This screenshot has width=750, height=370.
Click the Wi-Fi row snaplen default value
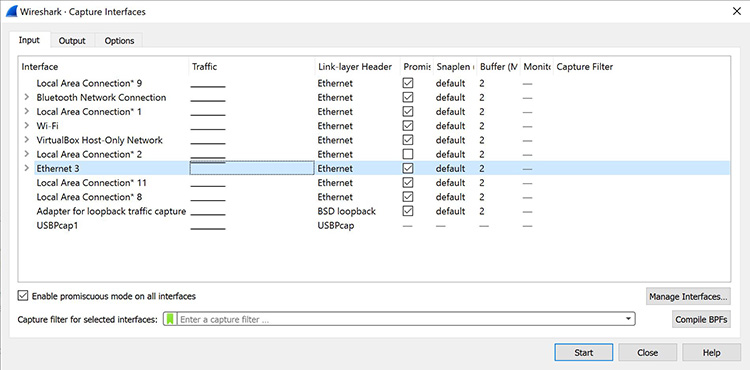coord(450,126)
